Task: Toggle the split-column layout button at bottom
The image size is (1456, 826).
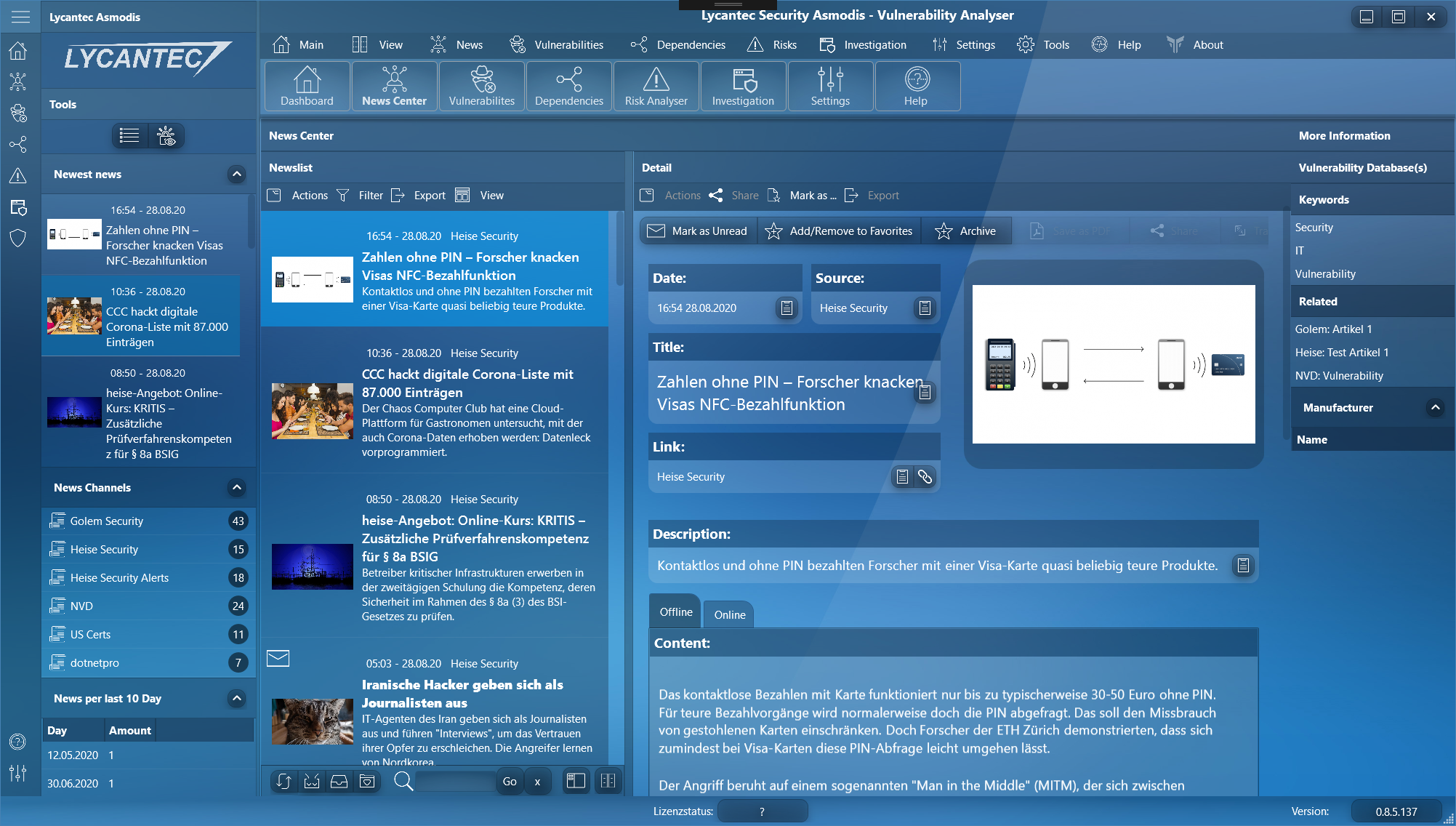Action: point(608,781)
